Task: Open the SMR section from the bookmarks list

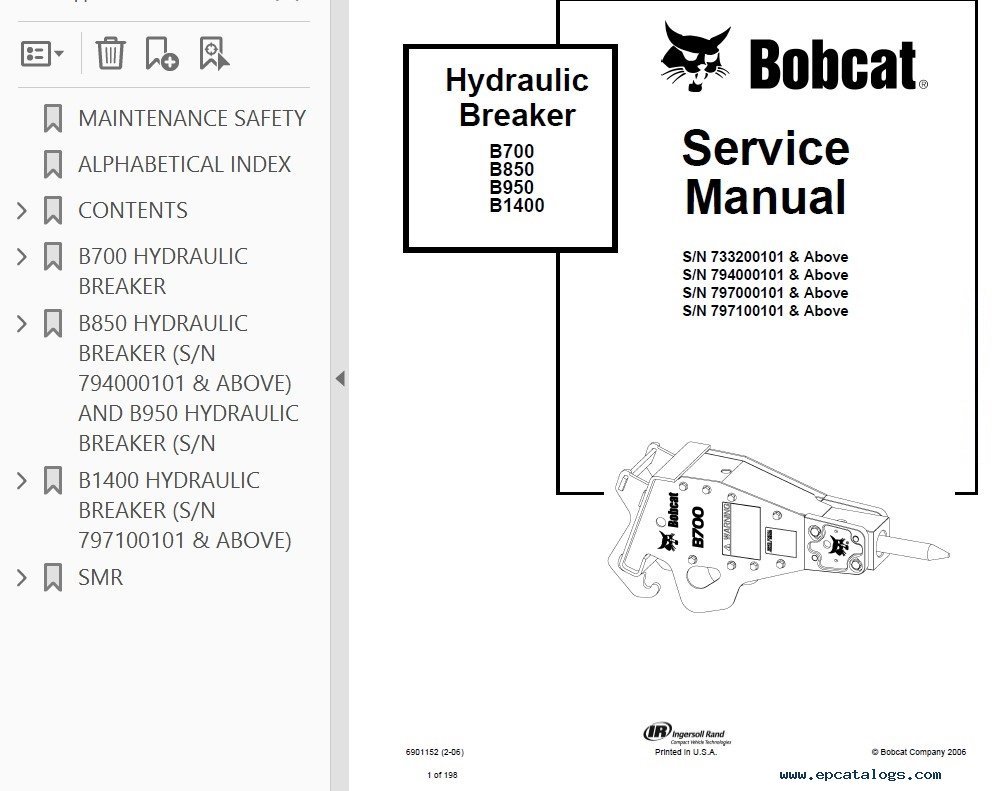Action: coord(100,577)
